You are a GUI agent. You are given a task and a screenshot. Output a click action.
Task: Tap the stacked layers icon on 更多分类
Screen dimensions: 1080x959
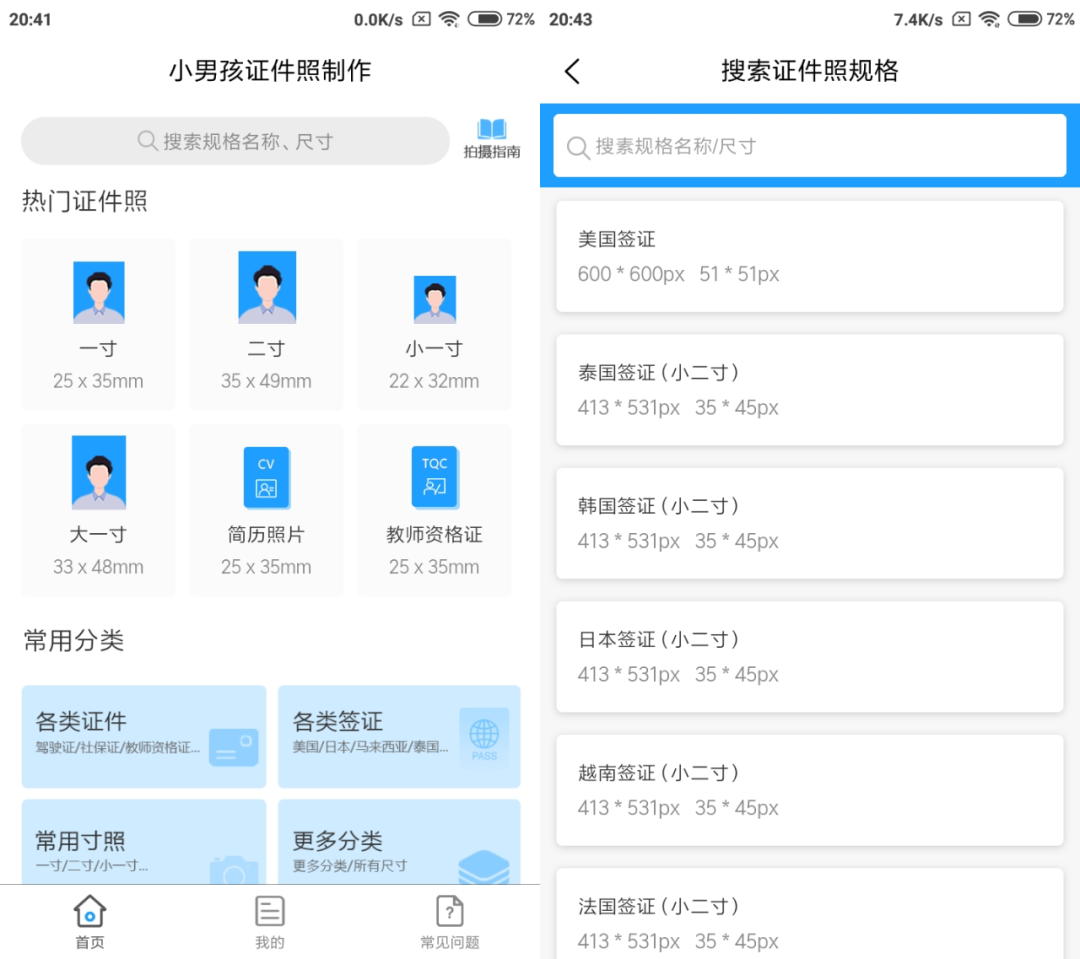point(484,867)
